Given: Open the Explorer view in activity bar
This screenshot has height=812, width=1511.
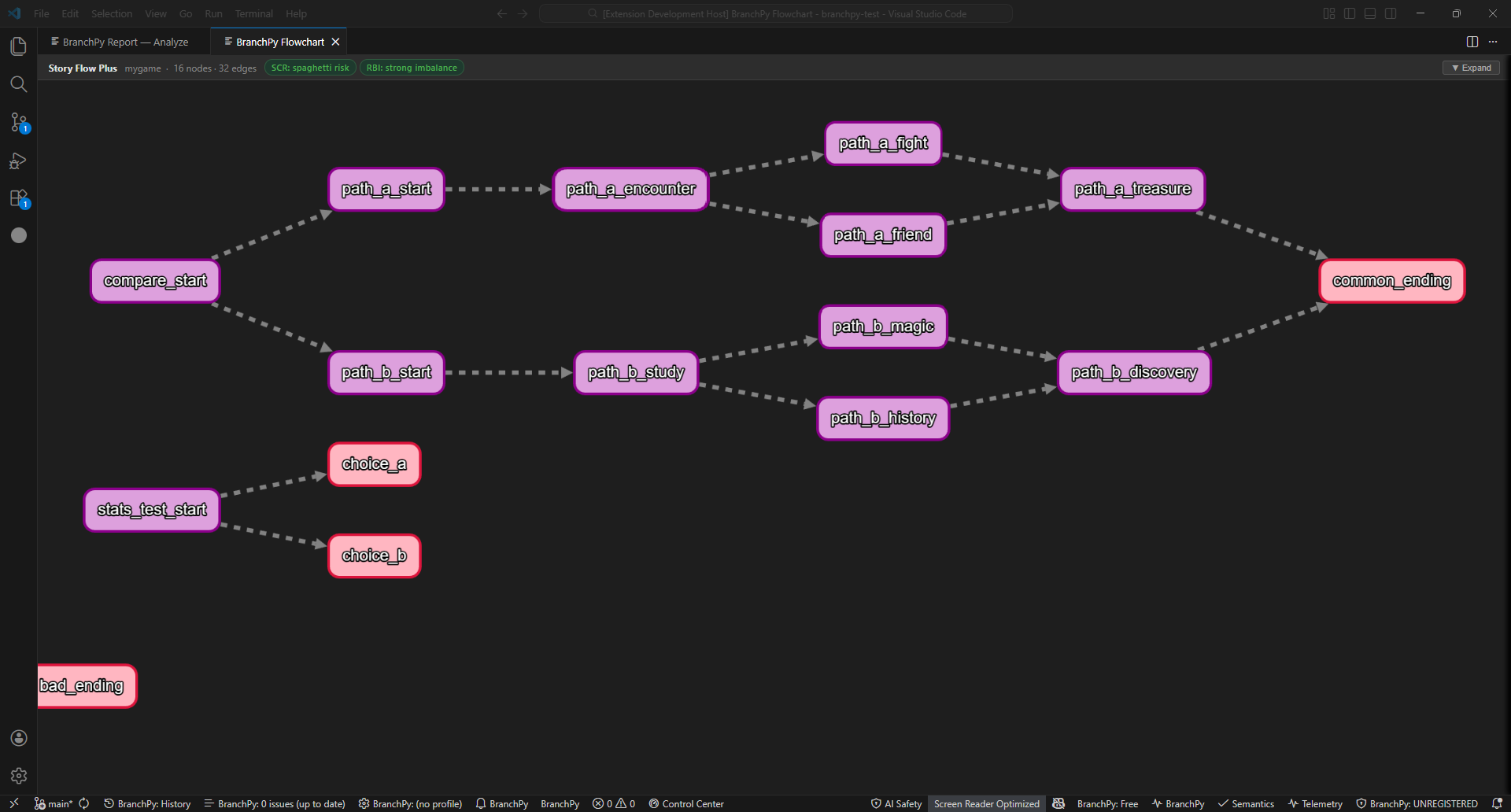Looking at the screenshot, I should (x=19, y=46).
